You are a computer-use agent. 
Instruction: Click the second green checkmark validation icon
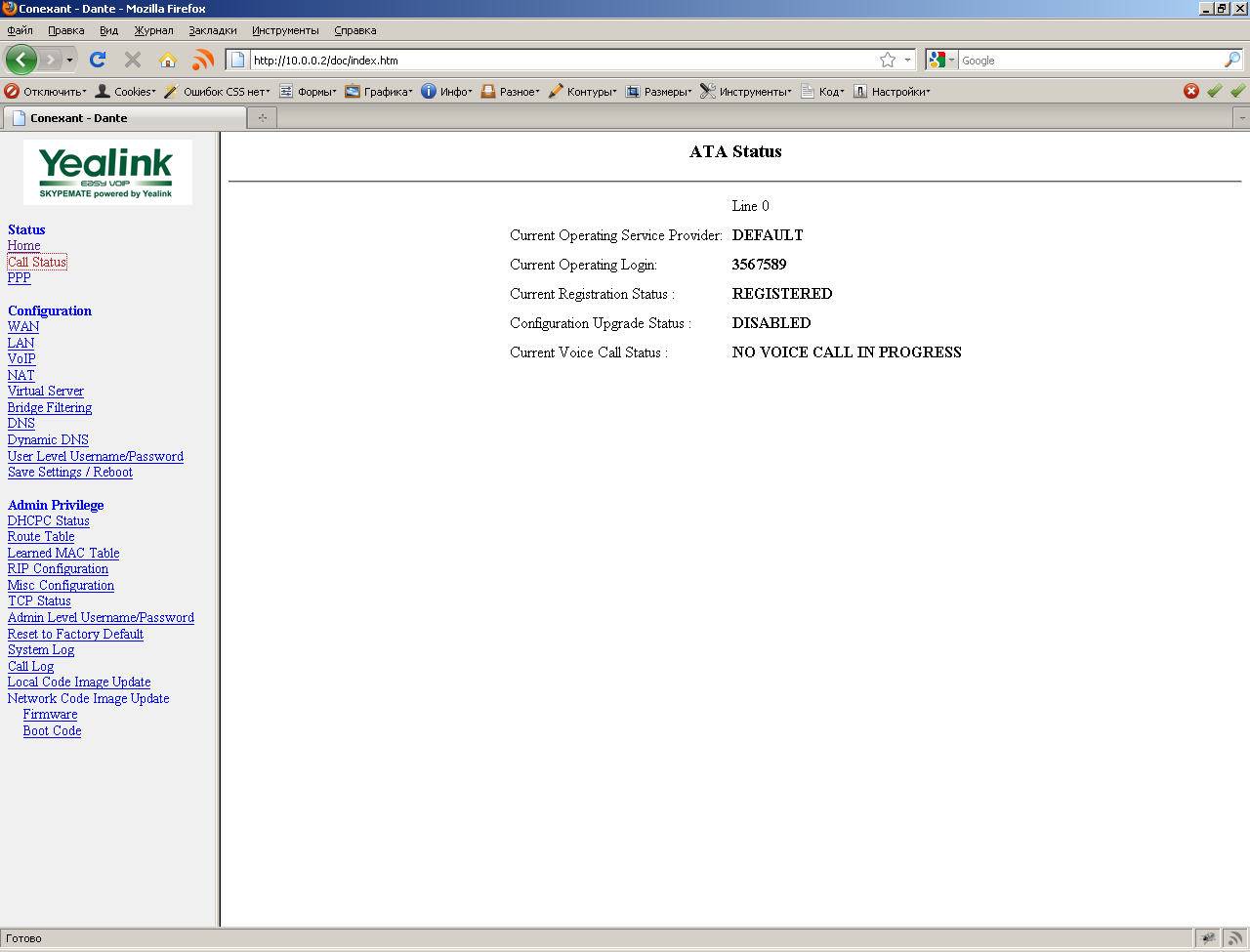click(1238, 91)
